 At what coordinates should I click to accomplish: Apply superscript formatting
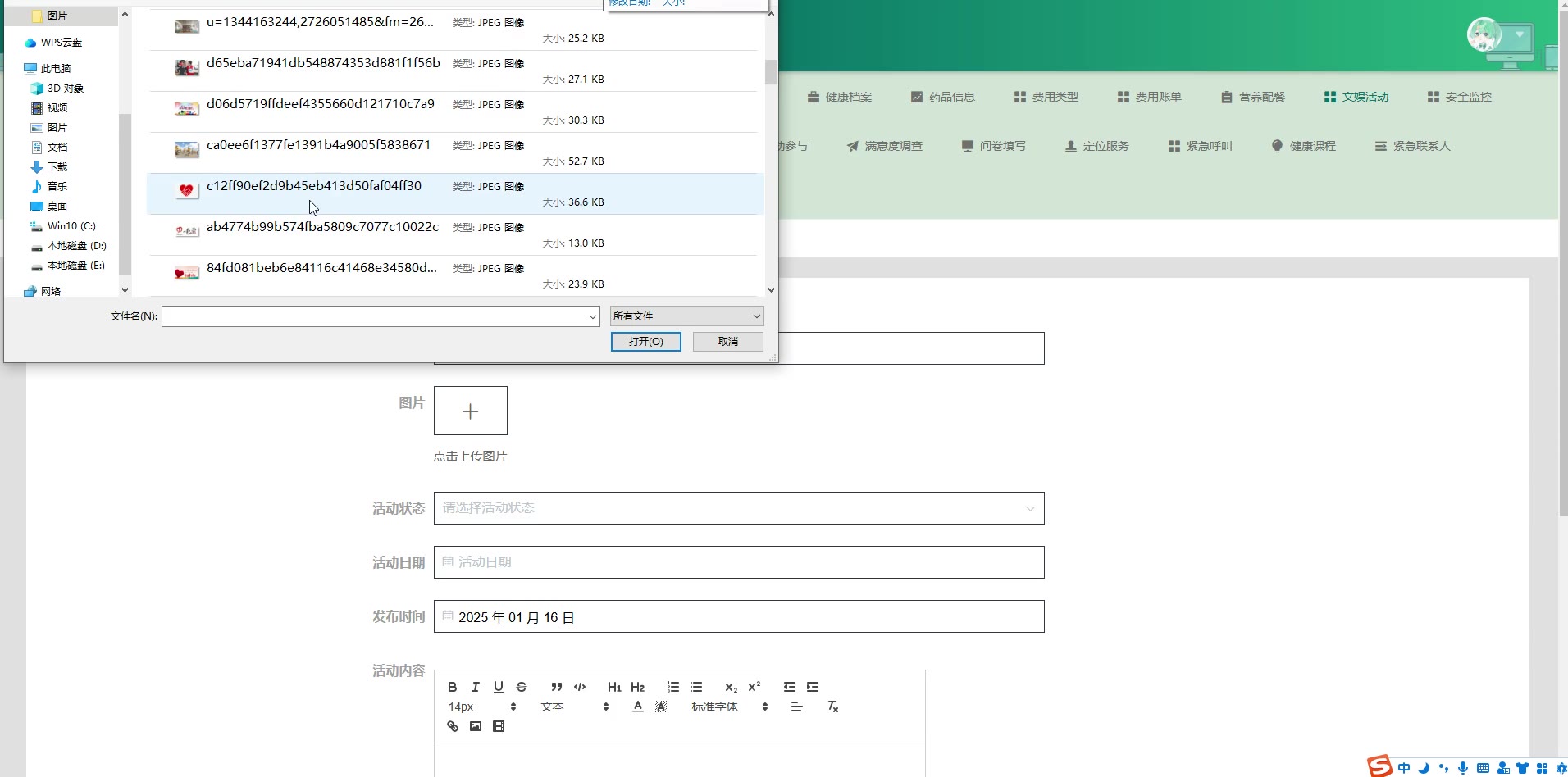point(754,687)
